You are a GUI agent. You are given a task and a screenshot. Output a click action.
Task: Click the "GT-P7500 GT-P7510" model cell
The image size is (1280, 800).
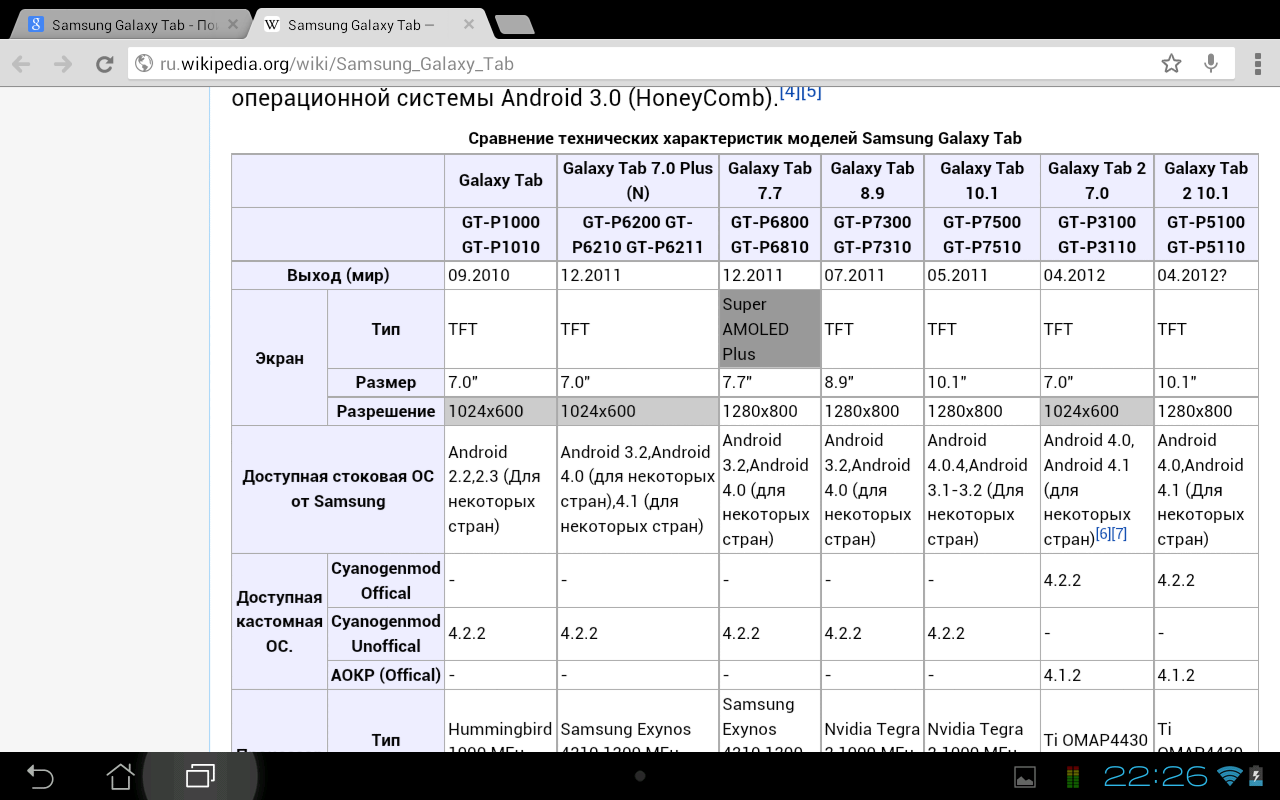tap(982, 235)
